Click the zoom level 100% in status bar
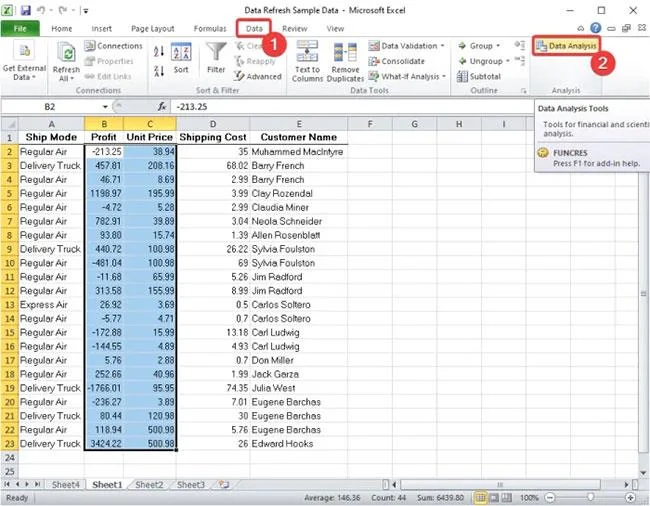The width and height of the screenshot is (650, 506). coord(529,498)
